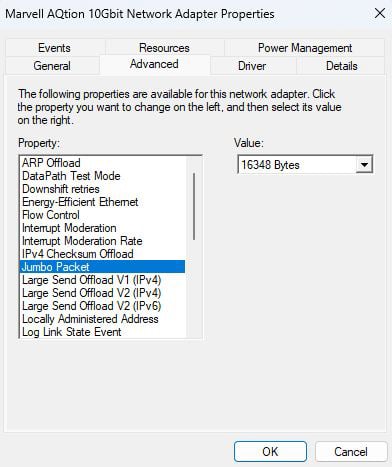Switch to the Events tab
Image resolution: width=392 pixels, height=467 pixels.
tap(54, 48)
